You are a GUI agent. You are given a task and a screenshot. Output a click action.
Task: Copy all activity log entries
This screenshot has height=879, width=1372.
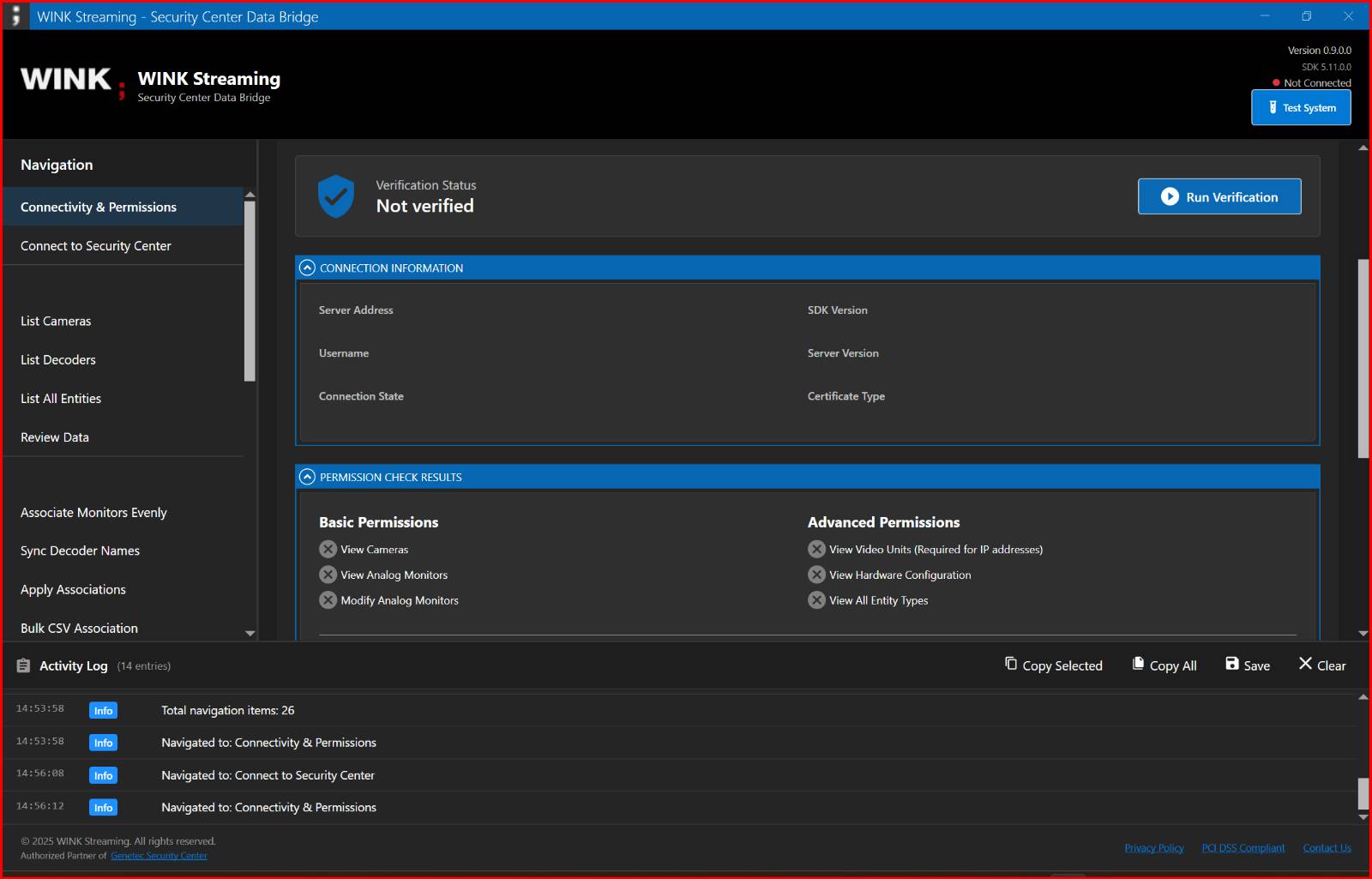1164,665
